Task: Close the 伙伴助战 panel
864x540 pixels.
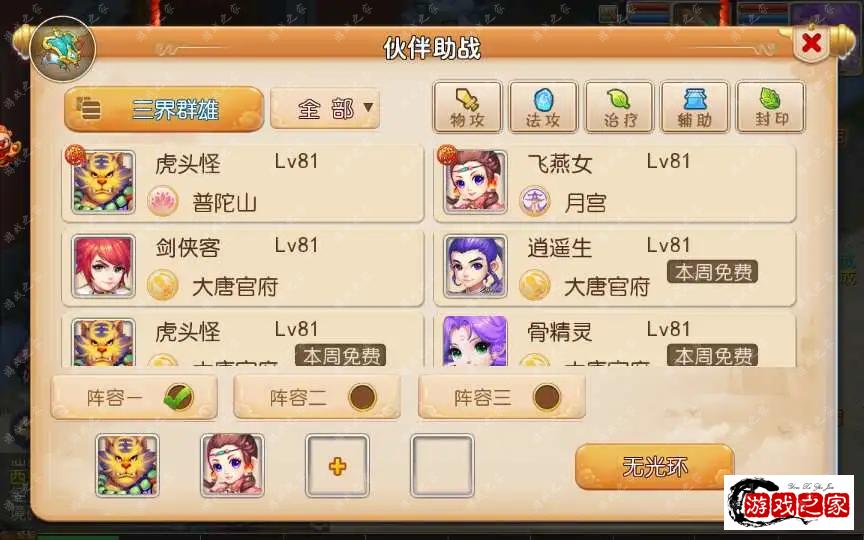Action: 811,43
